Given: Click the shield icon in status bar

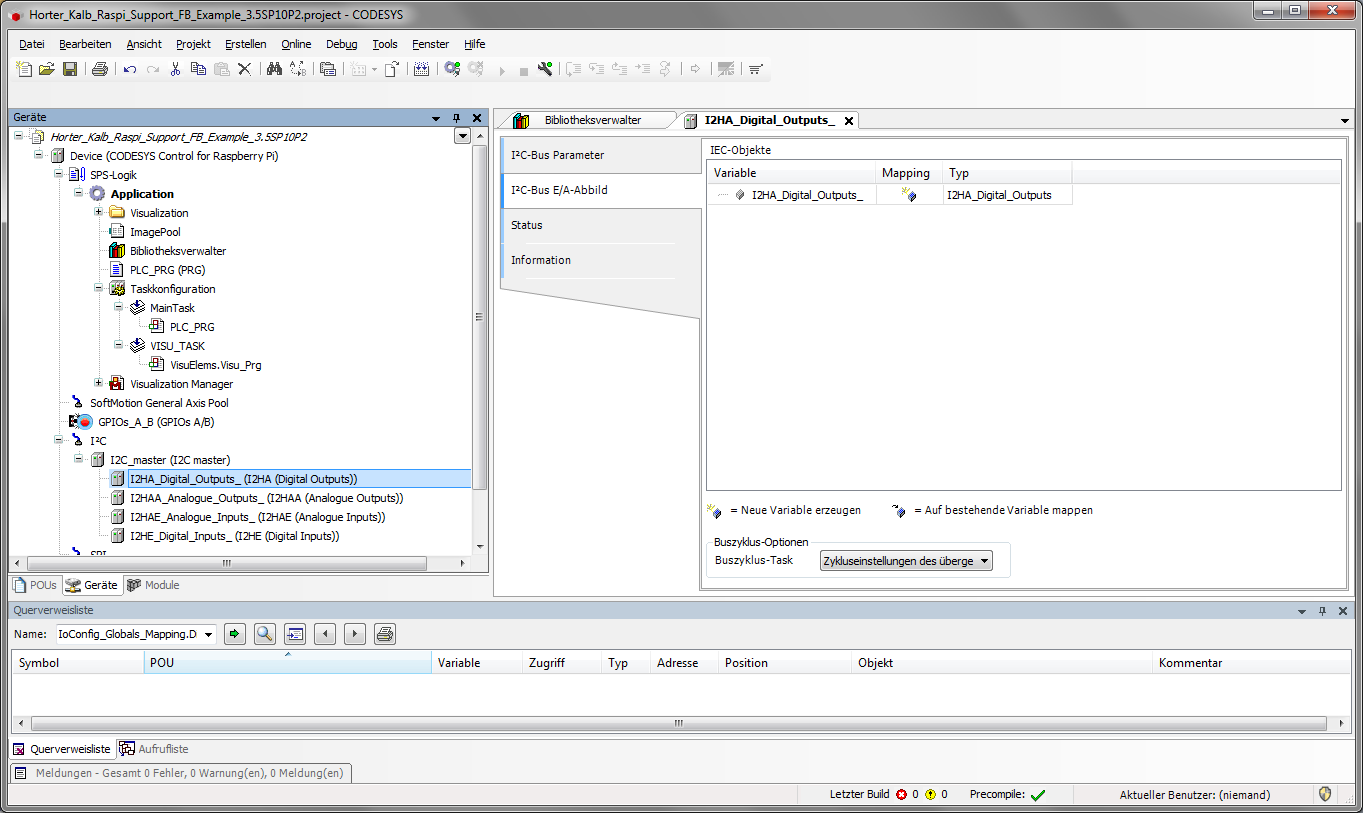Looking at the screenshot, I should (x=1326, y=794).
